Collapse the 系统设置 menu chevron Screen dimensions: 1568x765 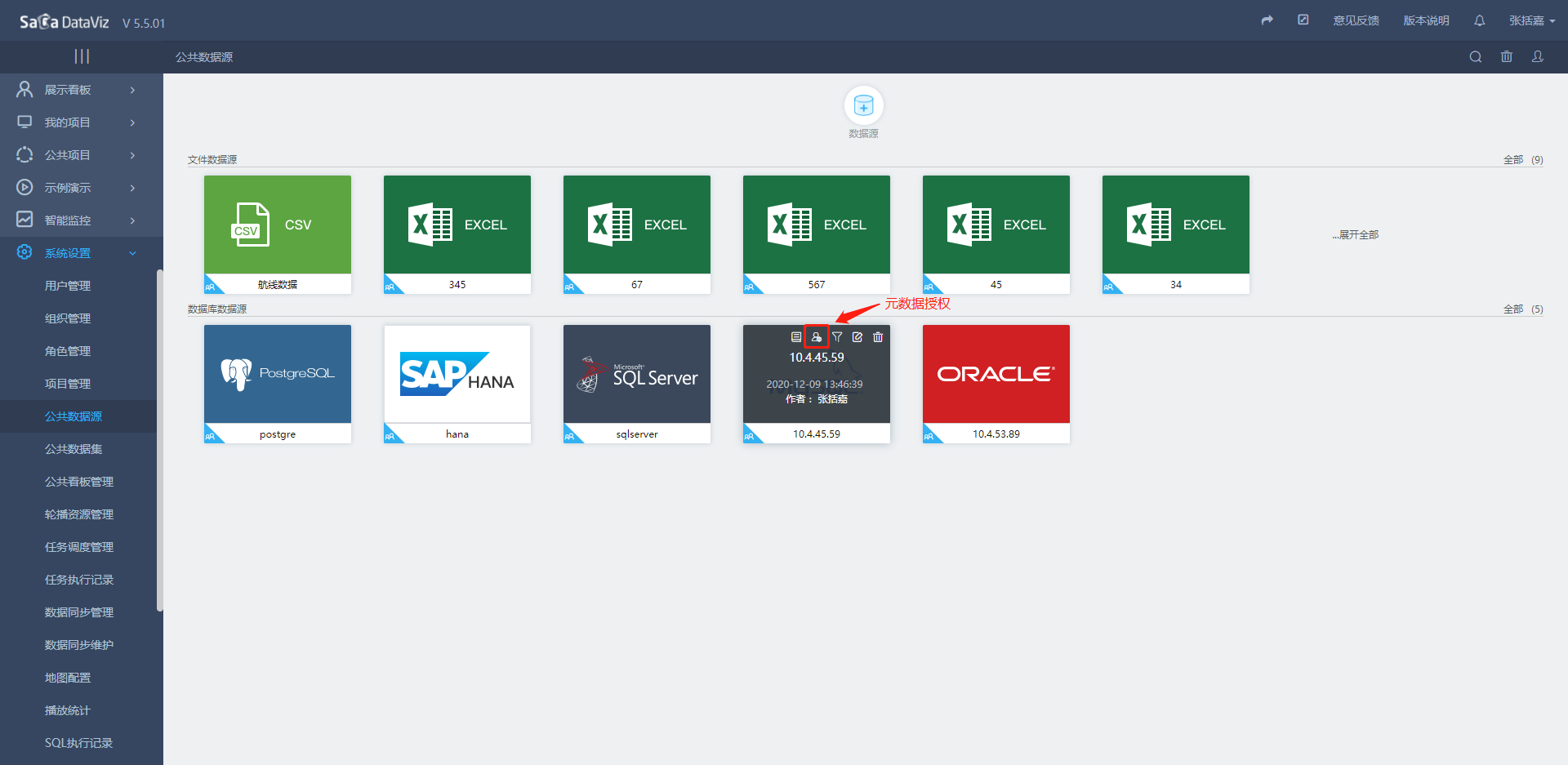(x=132, y=253)
